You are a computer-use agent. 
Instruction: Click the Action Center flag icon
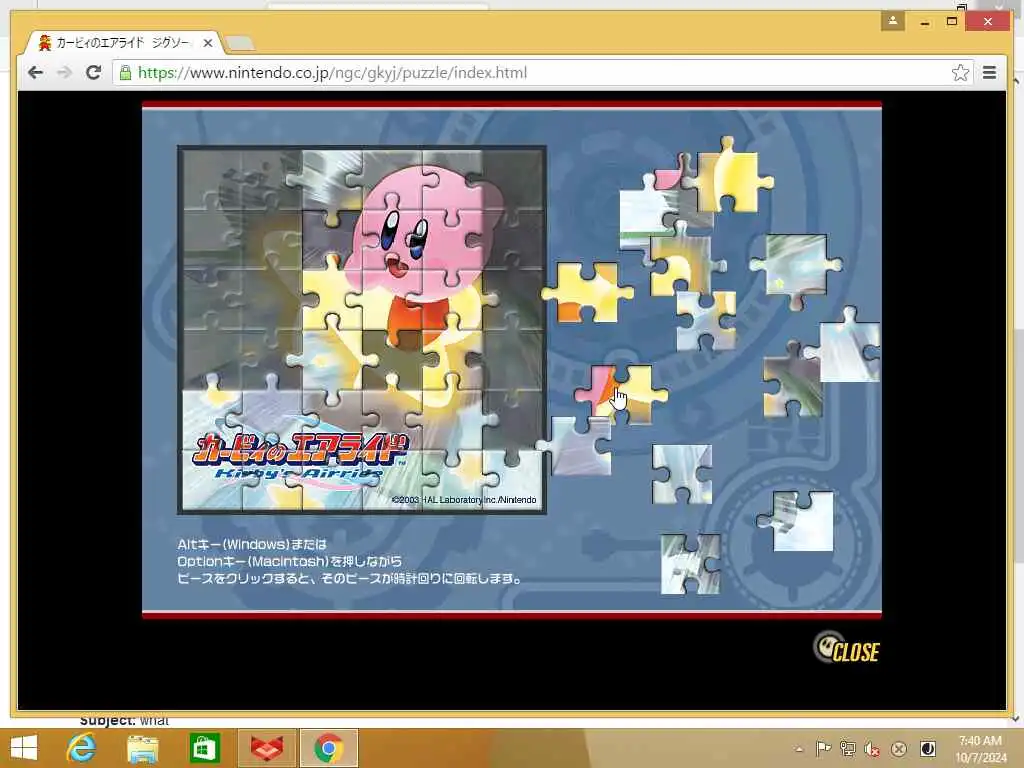(x=823, y=748)
